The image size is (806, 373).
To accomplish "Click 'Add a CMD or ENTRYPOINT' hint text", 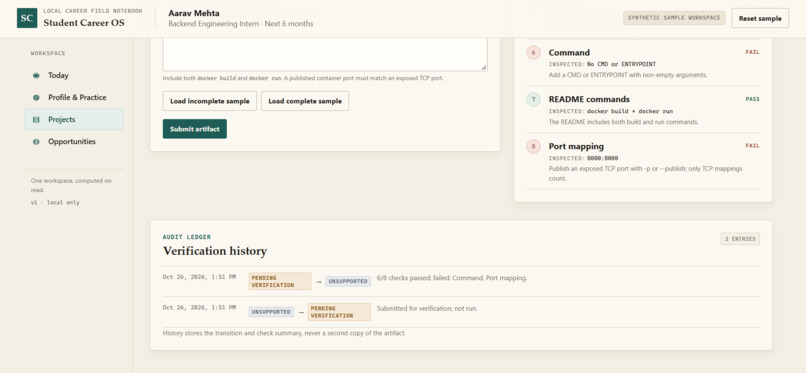I will coord(628,75).
